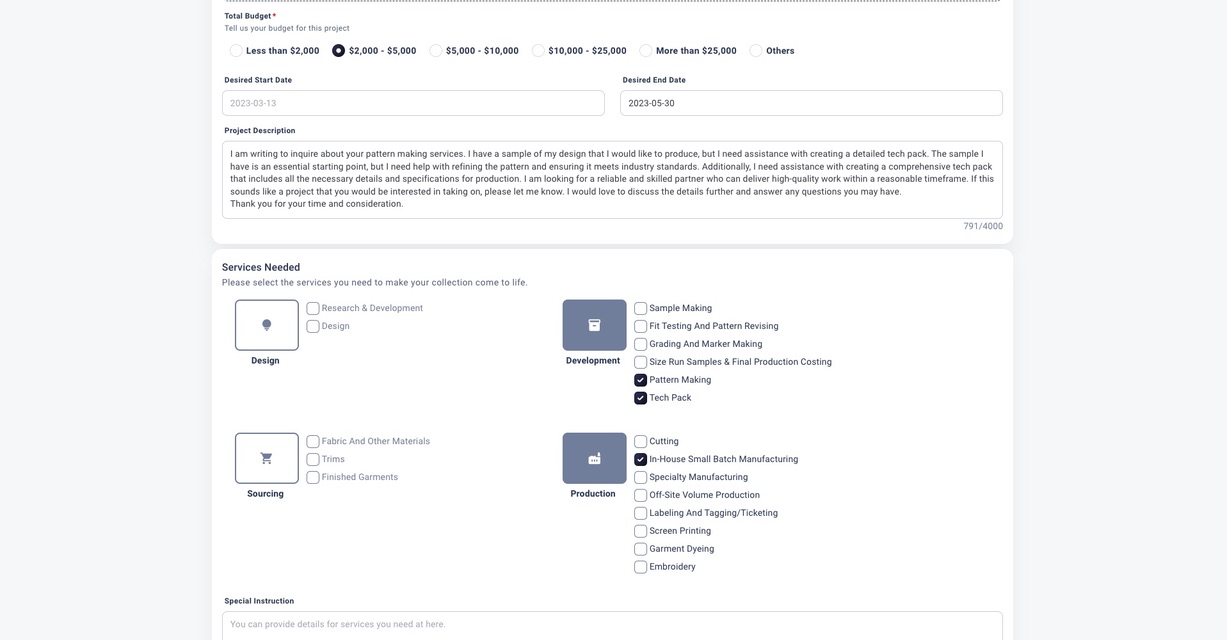Screen dimensions: 1227x640
Task: Tick the Embroidery checkbox
Action: [x=641, y=567]
